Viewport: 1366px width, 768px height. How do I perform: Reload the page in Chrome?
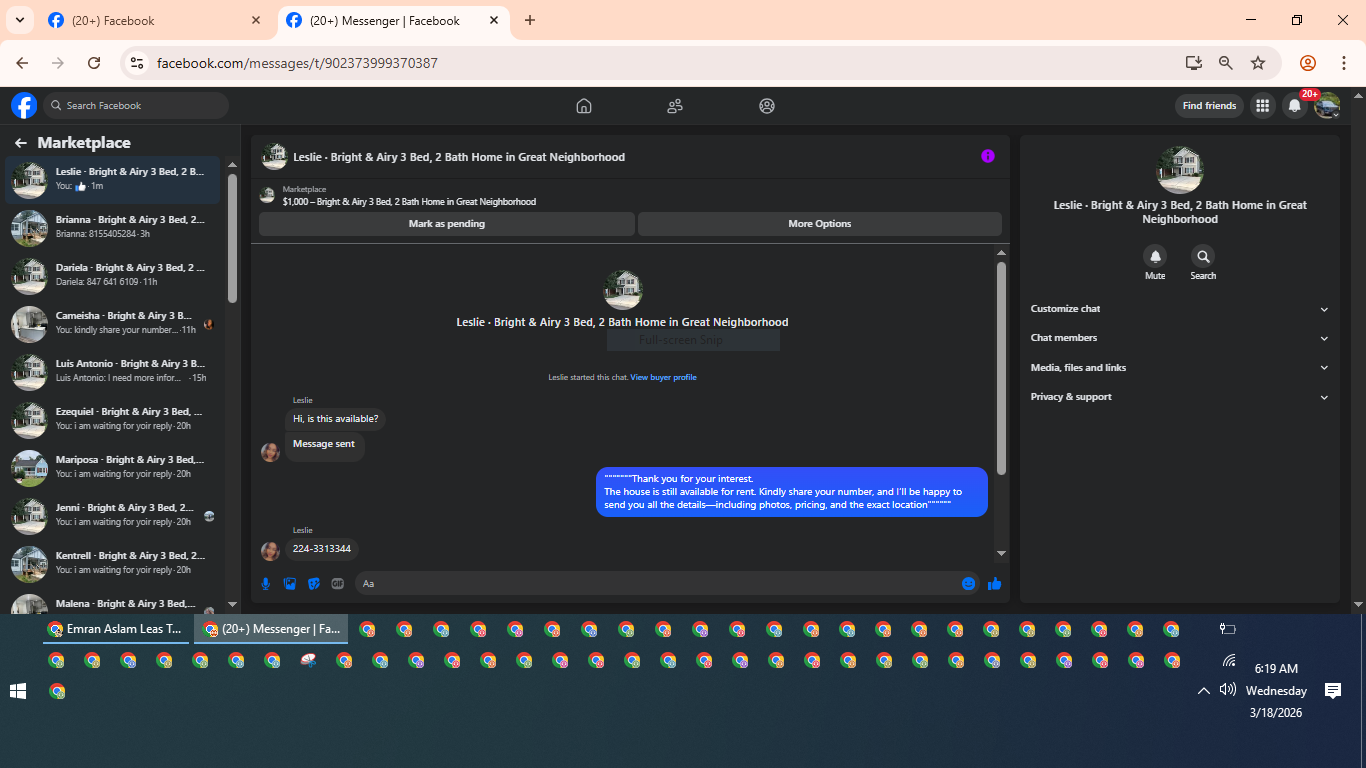coord(94,63)
